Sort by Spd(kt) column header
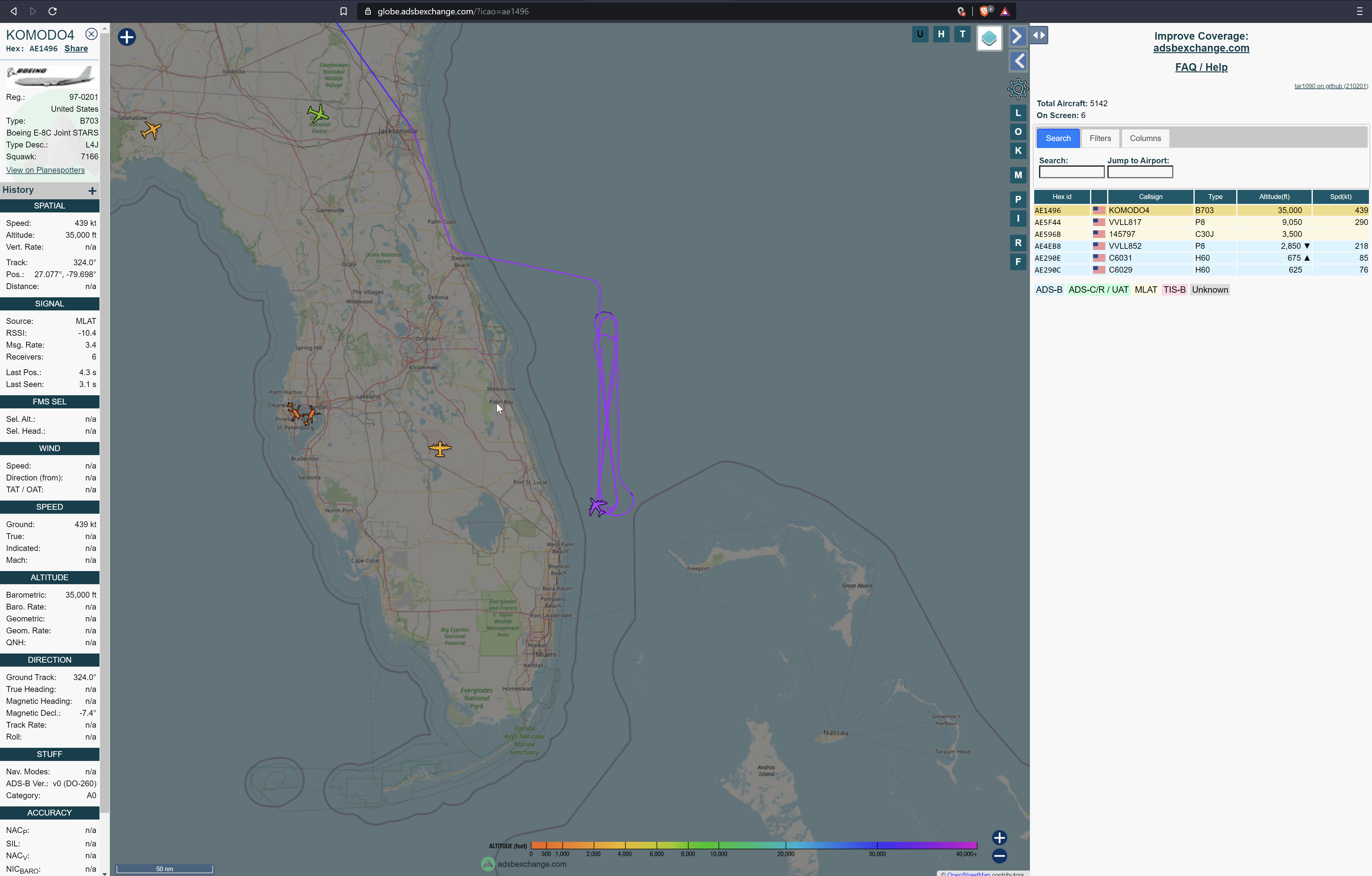Screen dimensions: 1372x876 click(1340, 197)
